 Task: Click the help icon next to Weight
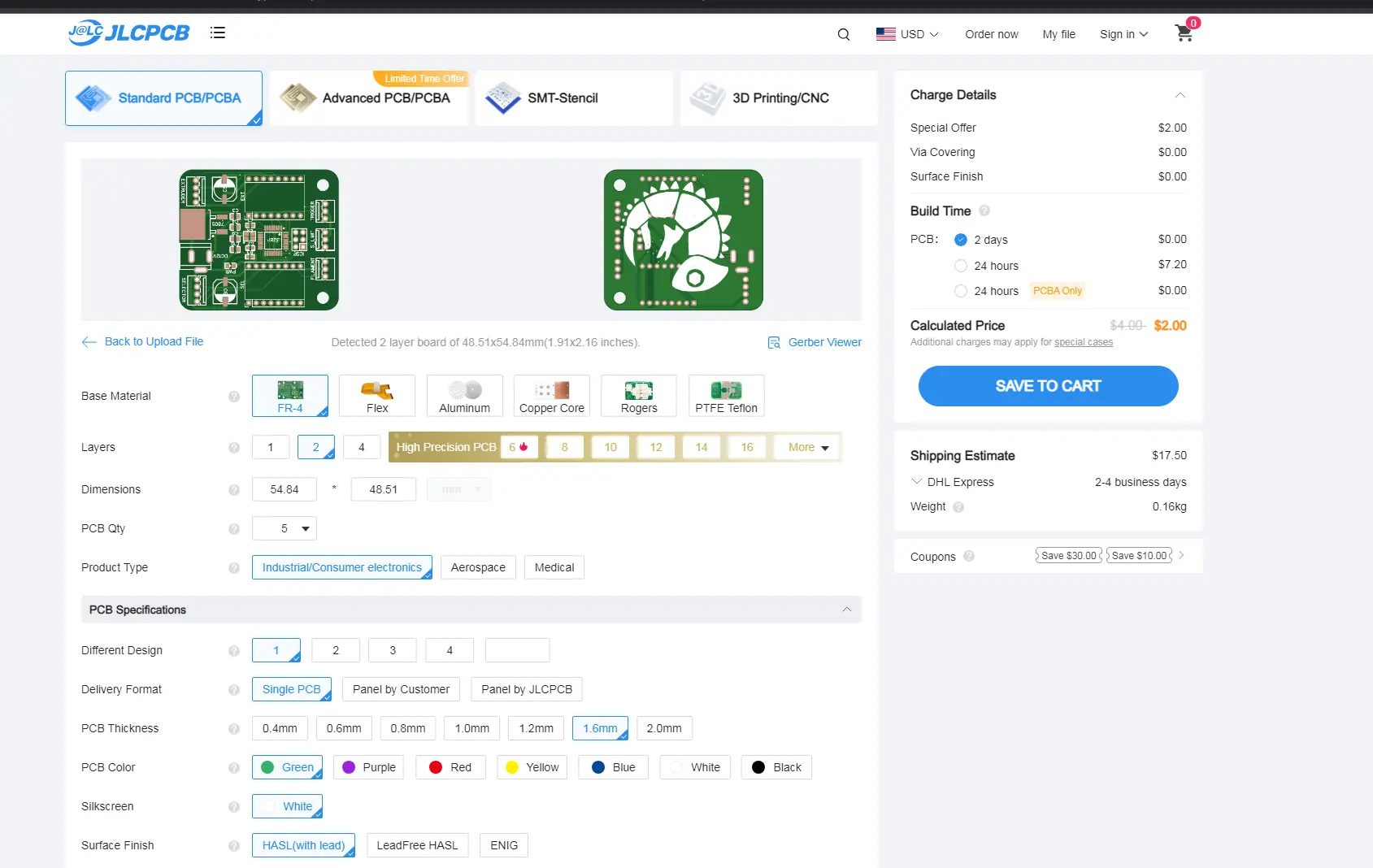(958, 507)
